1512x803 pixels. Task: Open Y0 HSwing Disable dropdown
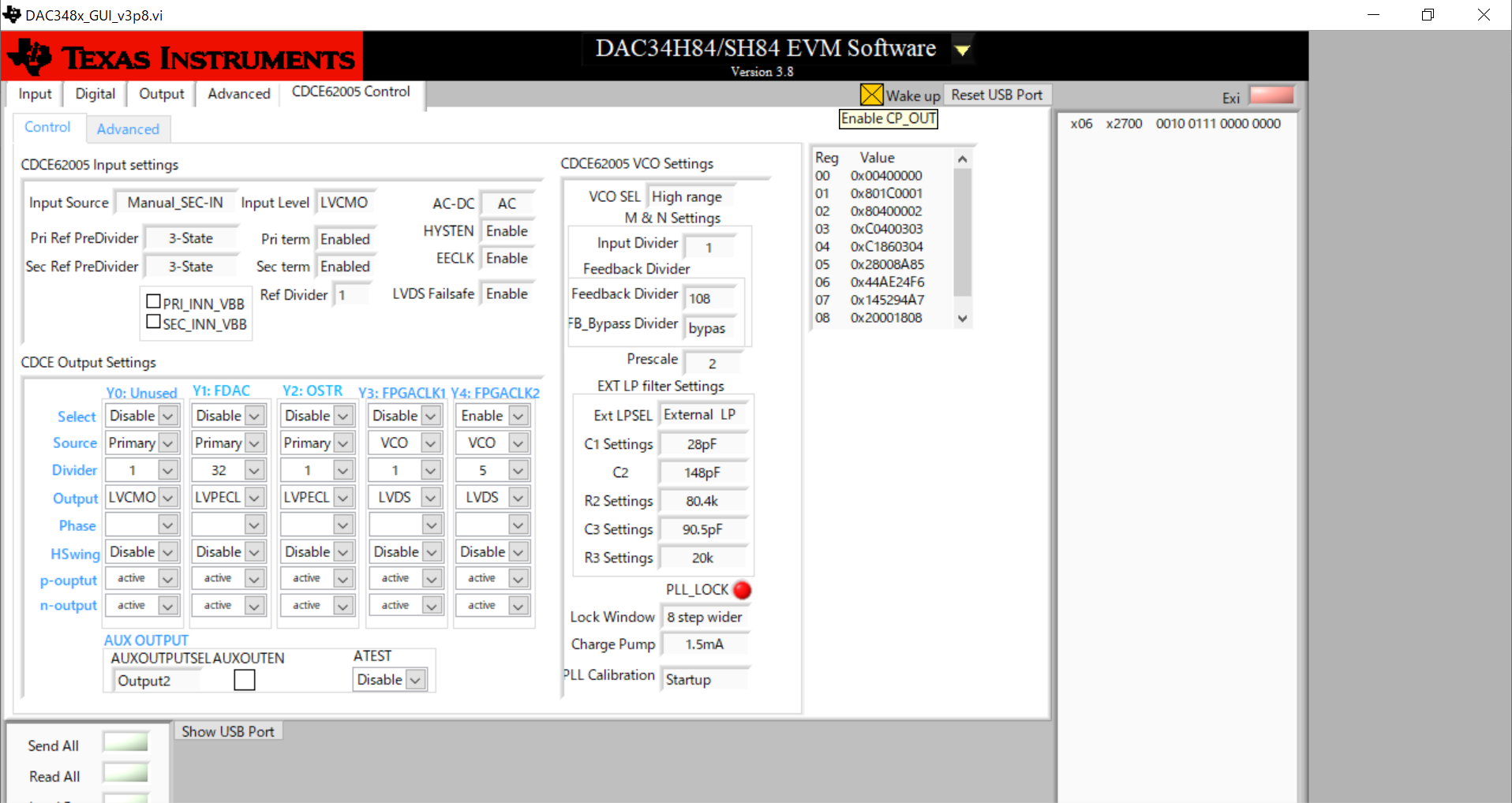click(x=143, y=552)
